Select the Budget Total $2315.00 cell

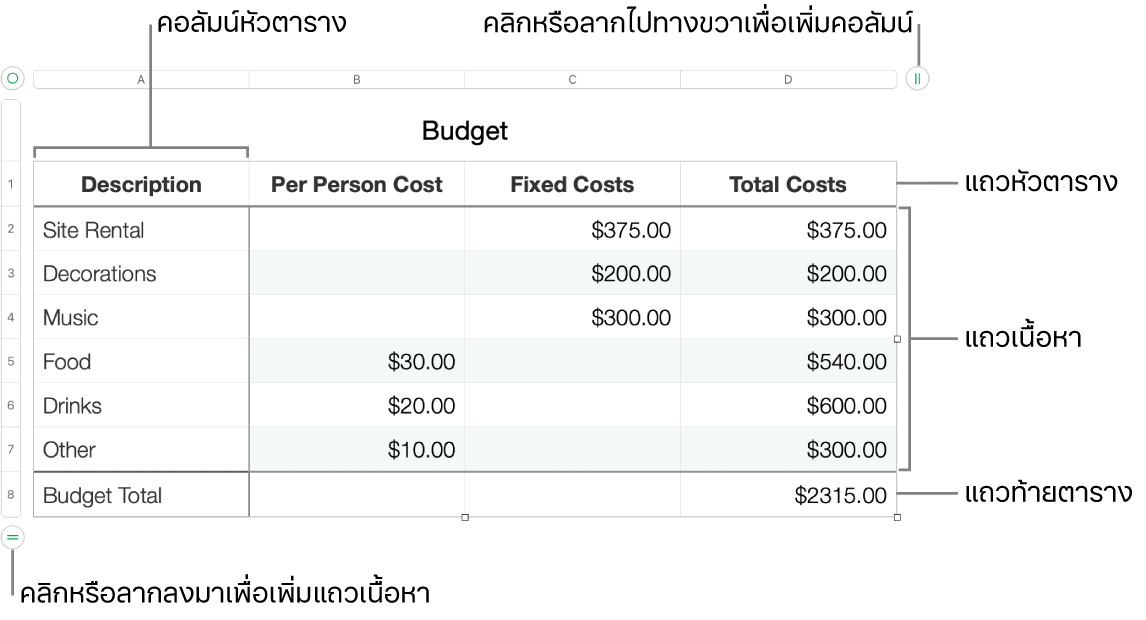788,495
